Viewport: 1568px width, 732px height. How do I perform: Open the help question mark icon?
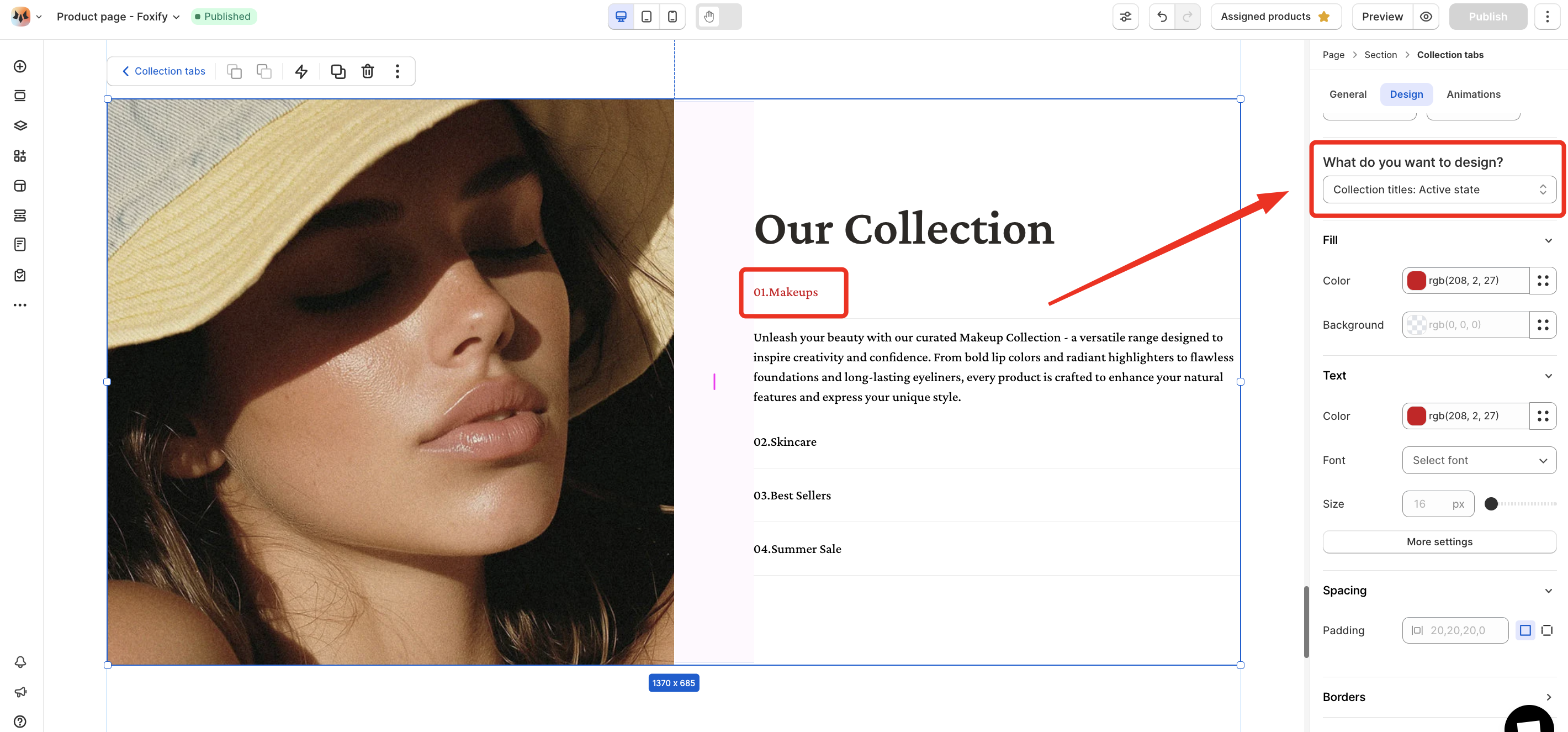20,721
